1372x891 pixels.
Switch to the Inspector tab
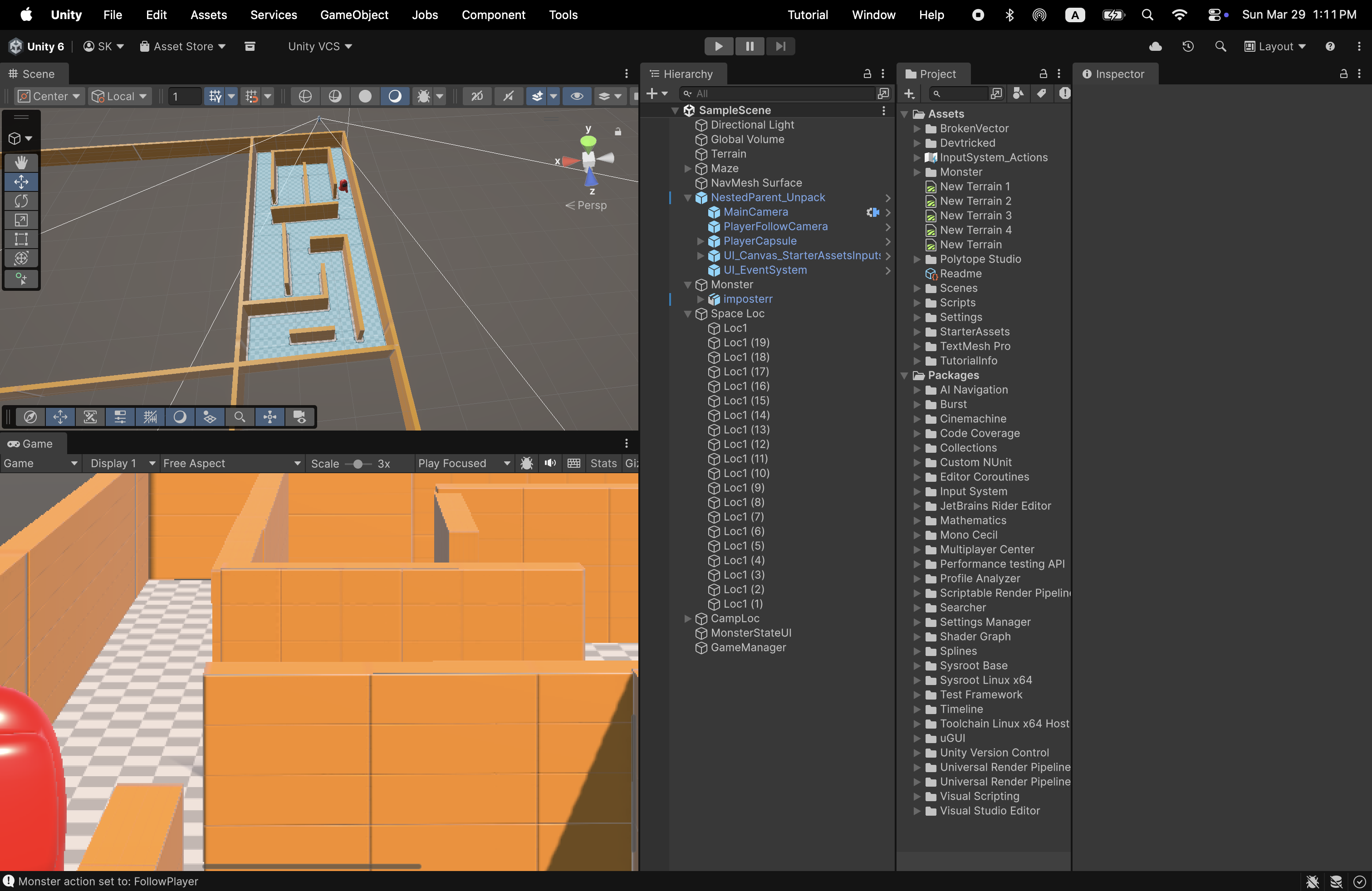tap(1114, 74)
